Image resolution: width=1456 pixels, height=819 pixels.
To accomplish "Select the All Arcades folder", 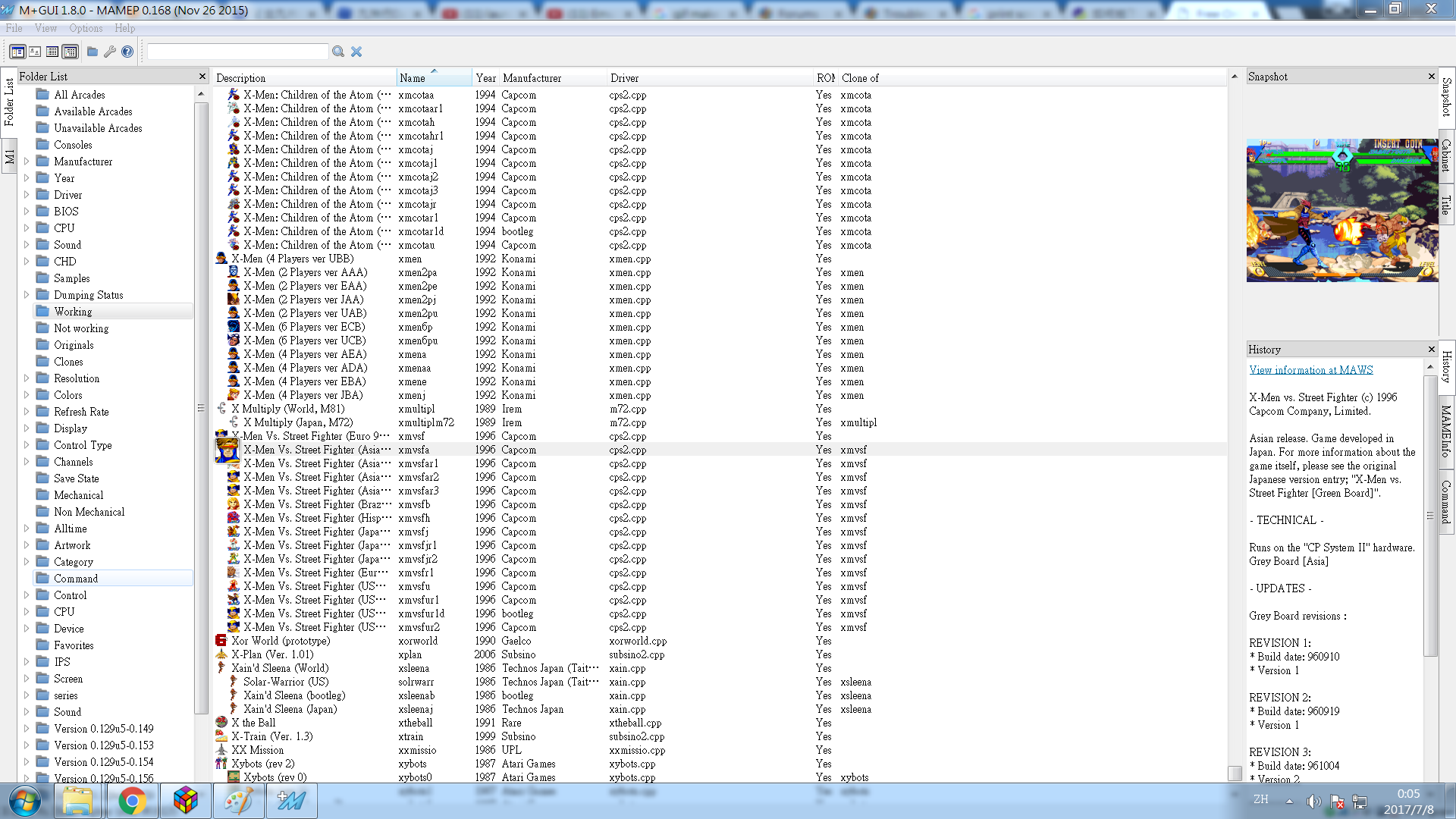I will click(x=80, y=95).
